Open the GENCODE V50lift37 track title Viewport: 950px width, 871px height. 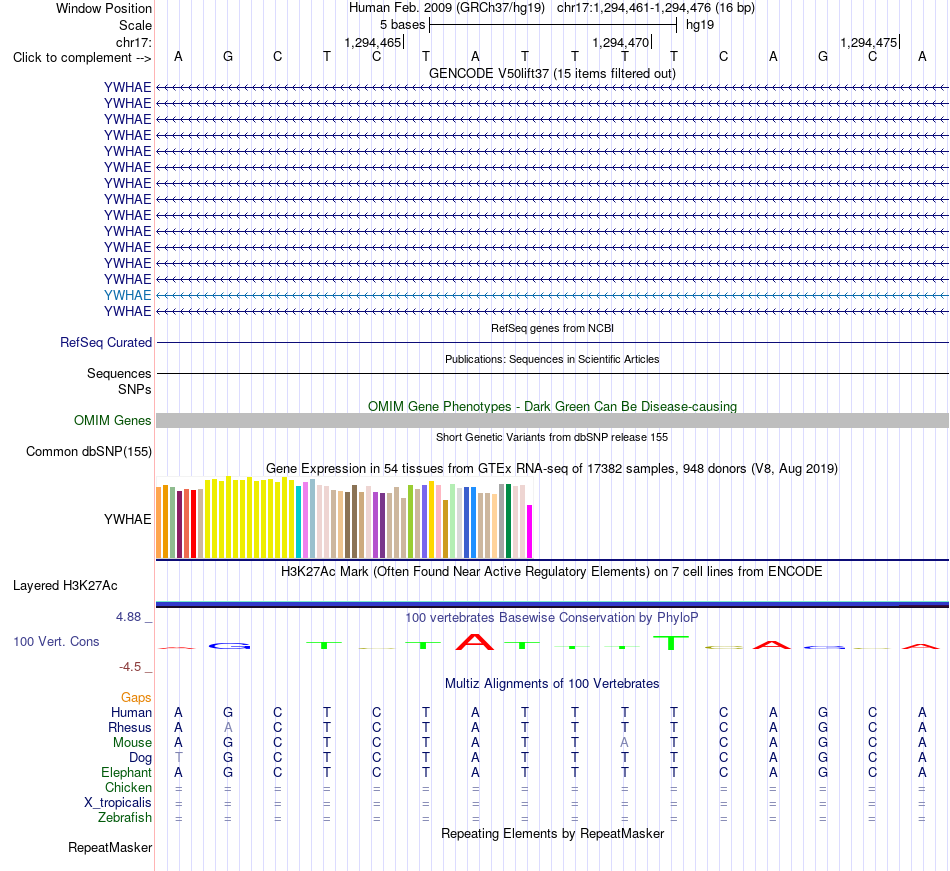pos(552,73)
